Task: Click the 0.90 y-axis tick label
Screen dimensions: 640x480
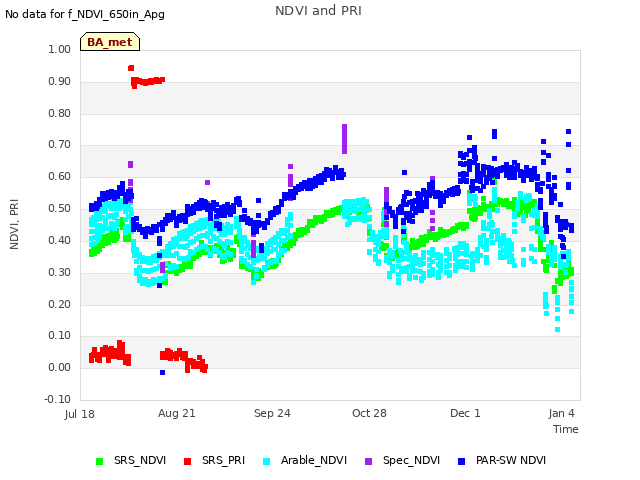Action: 60,81
